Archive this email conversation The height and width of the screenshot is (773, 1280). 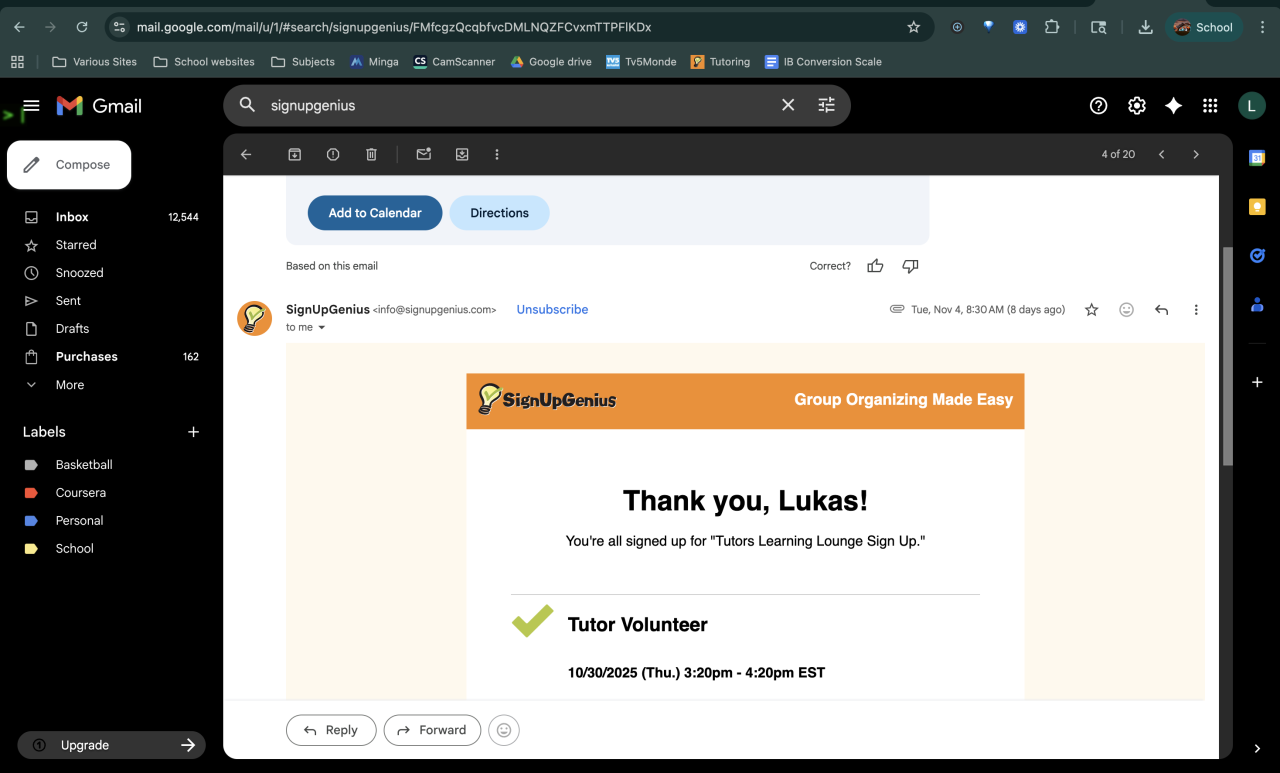tap(295, 154)
